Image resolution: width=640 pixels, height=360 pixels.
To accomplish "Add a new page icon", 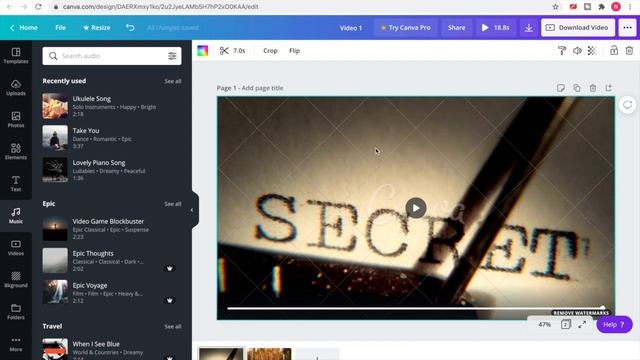I will (609, 88).
